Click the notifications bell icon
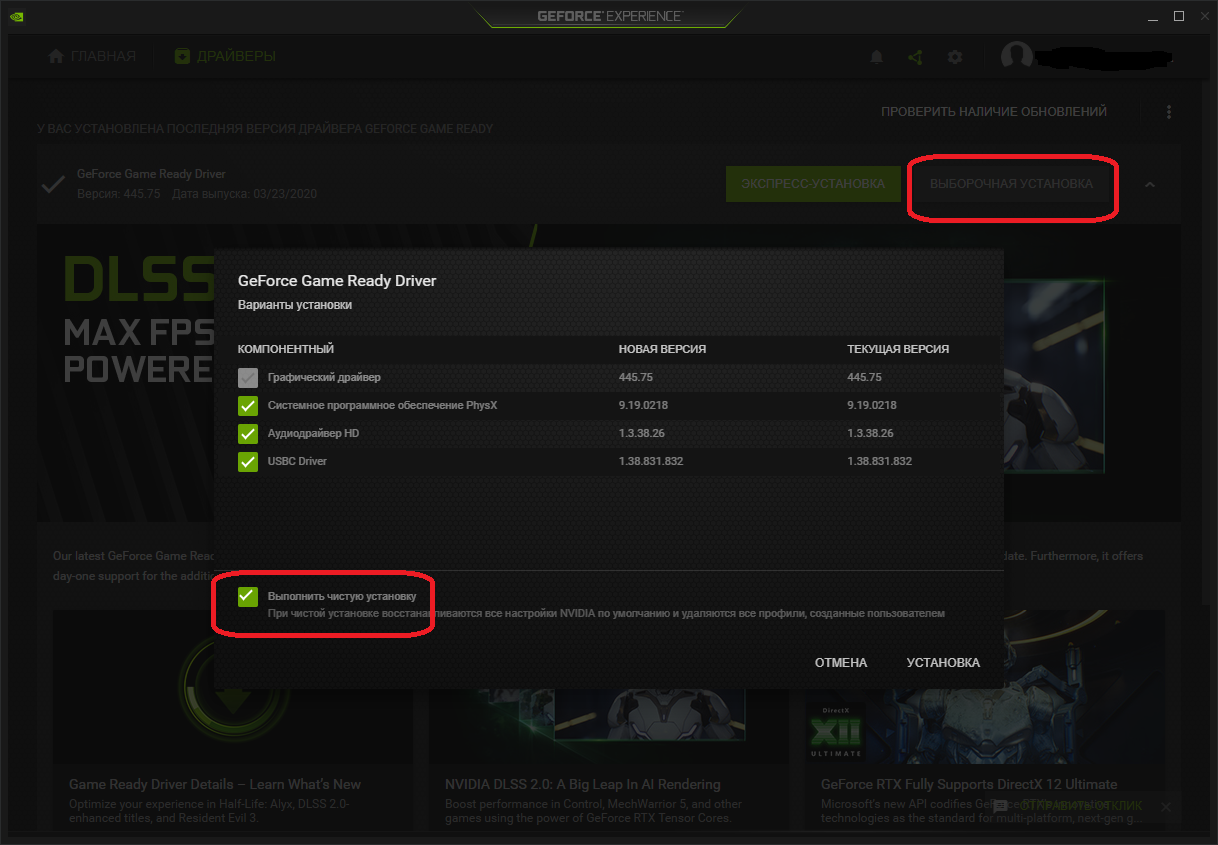This screenshot has height=845, width=1218. [x=876, y=57]
